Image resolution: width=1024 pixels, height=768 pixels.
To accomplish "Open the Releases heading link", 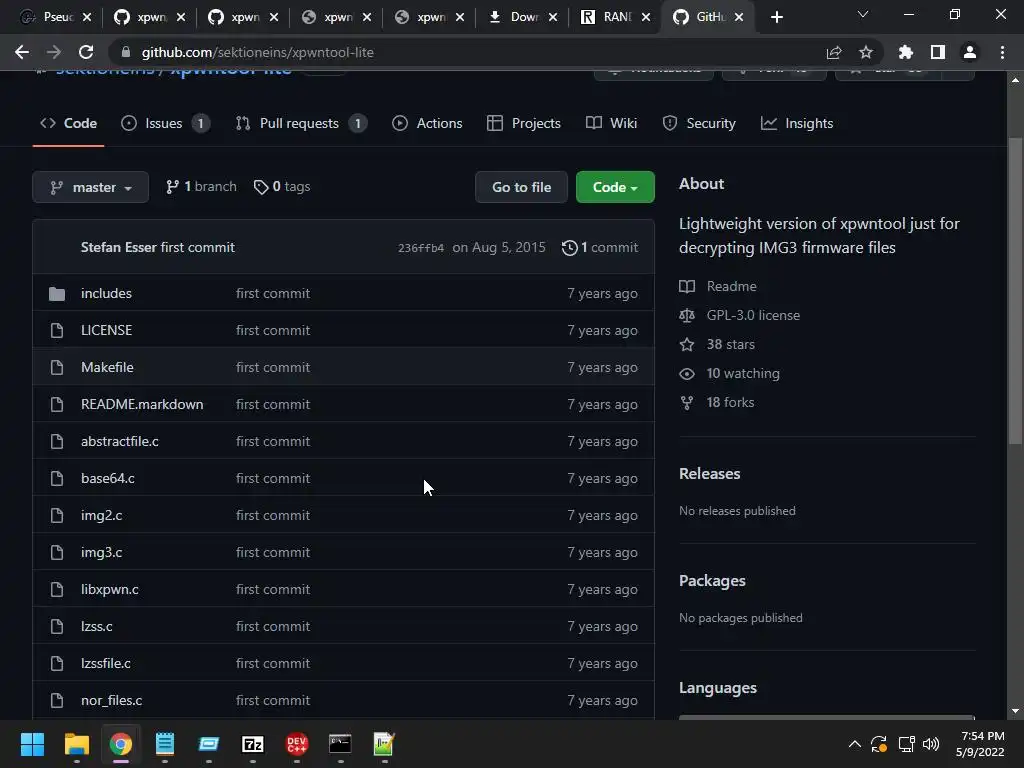I will coord(709,473).
